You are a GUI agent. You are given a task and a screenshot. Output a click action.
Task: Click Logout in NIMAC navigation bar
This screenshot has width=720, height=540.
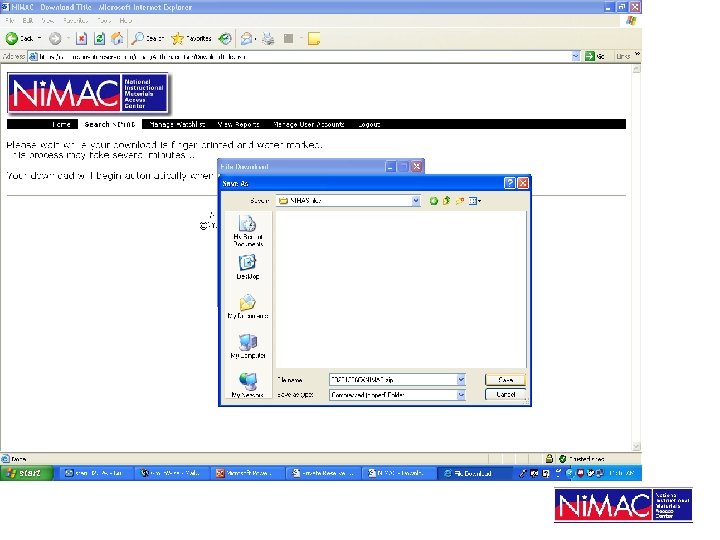(369, 124)
